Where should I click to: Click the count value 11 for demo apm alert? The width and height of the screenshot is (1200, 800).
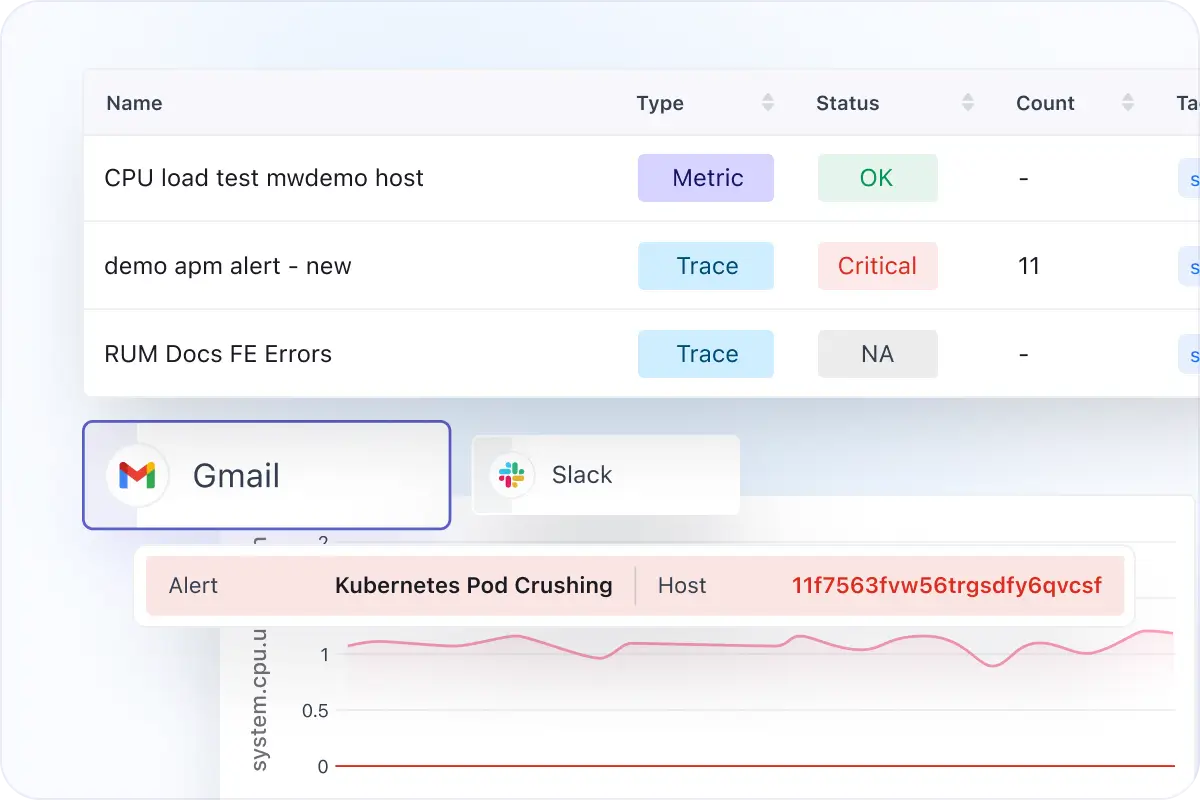coord(1029,266)
